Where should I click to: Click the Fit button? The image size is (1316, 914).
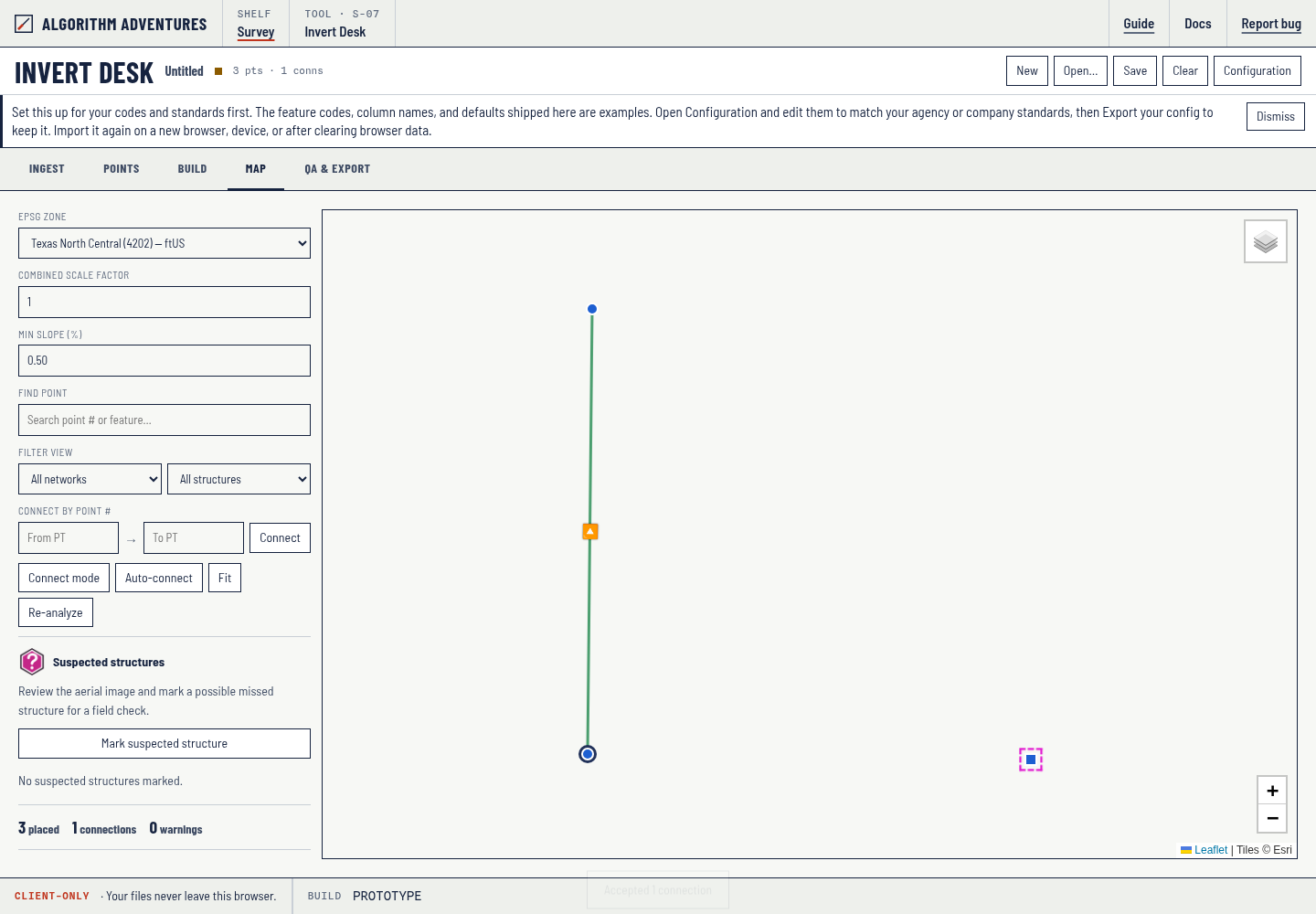[x=225, y=578]
